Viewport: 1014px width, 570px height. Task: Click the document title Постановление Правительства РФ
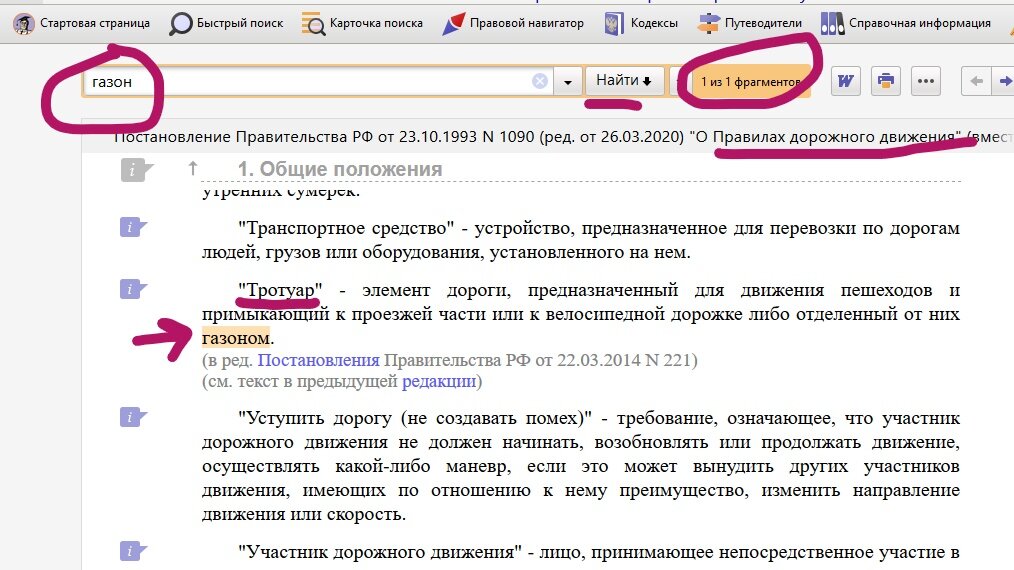(563, 137)
